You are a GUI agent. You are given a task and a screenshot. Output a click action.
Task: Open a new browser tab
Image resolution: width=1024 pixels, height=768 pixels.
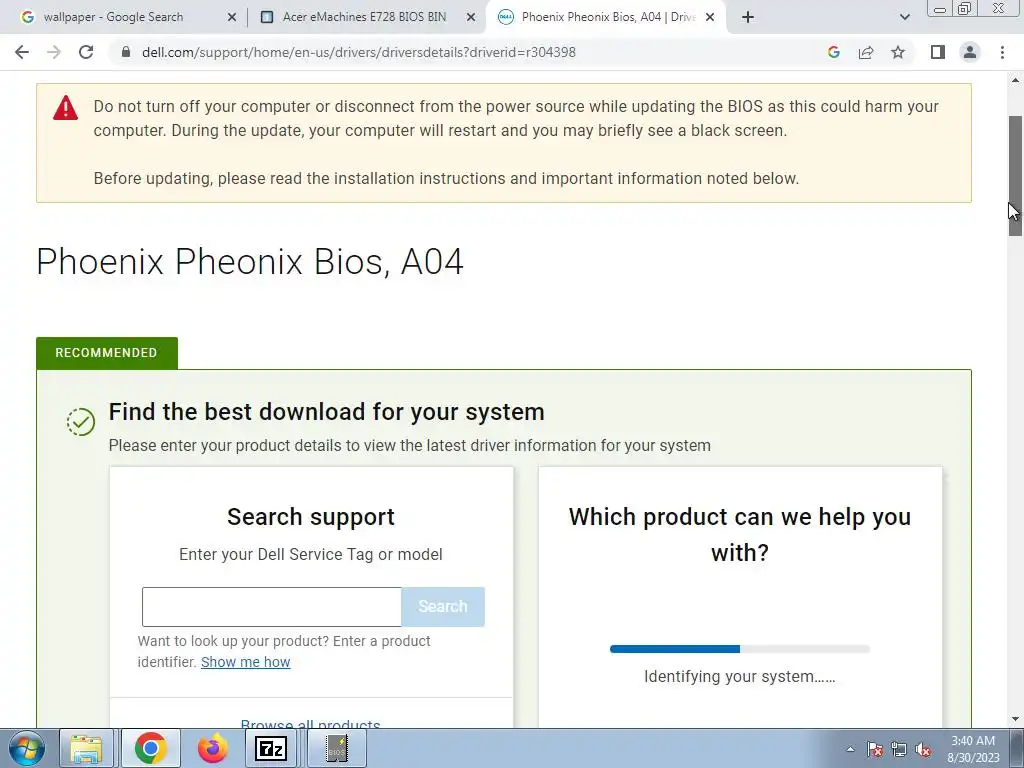click(x=748, y=17)
